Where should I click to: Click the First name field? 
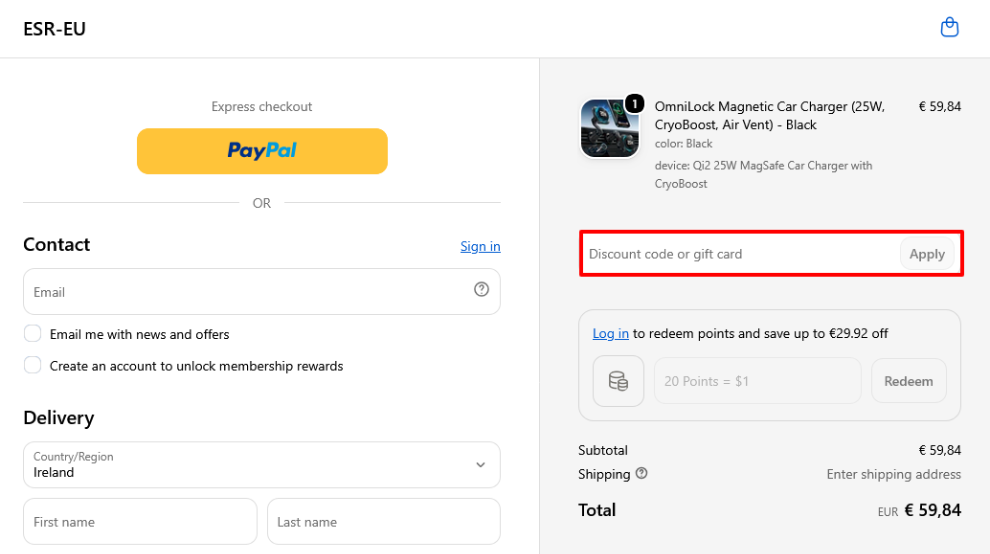[140, 522]
